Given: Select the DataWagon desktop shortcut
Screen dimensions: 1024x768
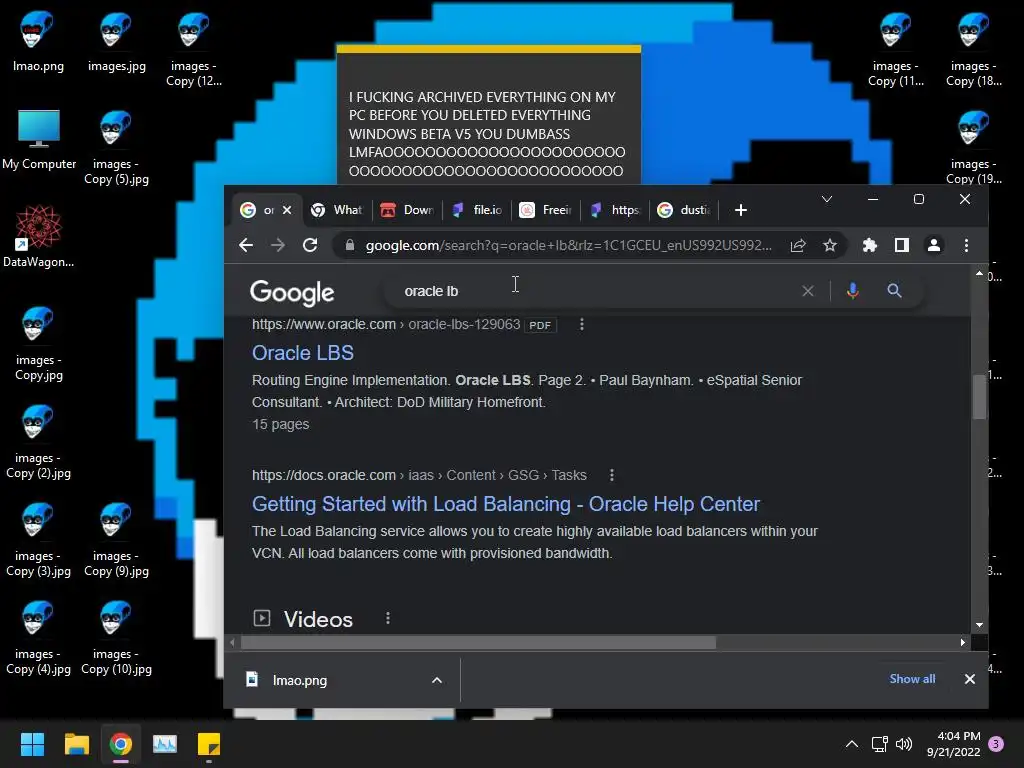Looking at the screenshot, I should 38,237.
